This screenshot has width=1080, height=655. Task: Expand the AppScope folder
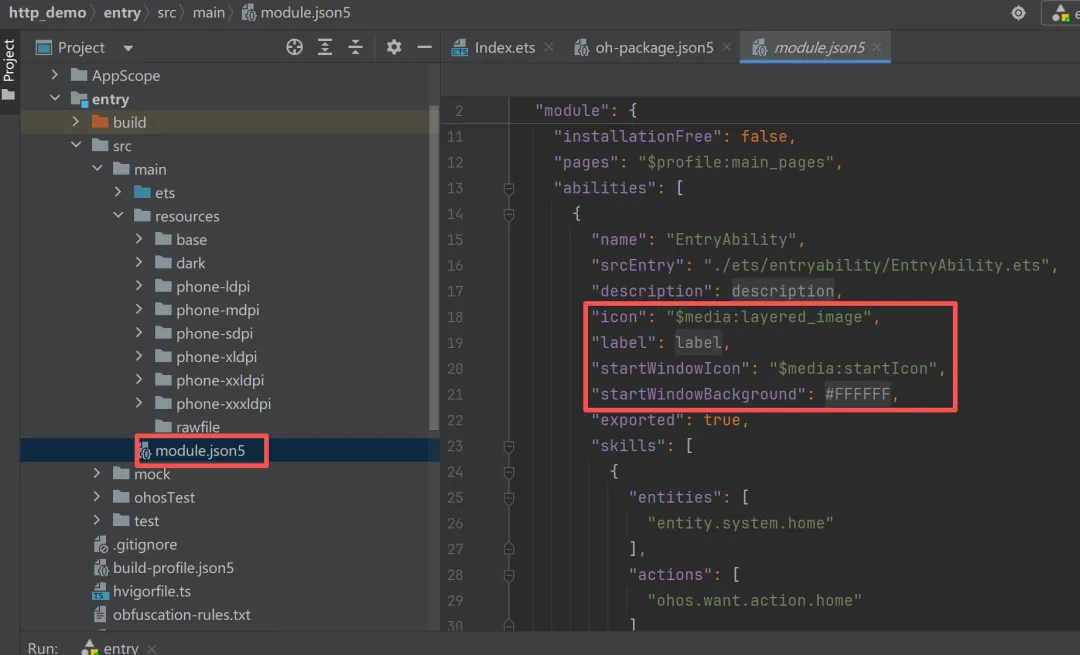coord(55,74)
